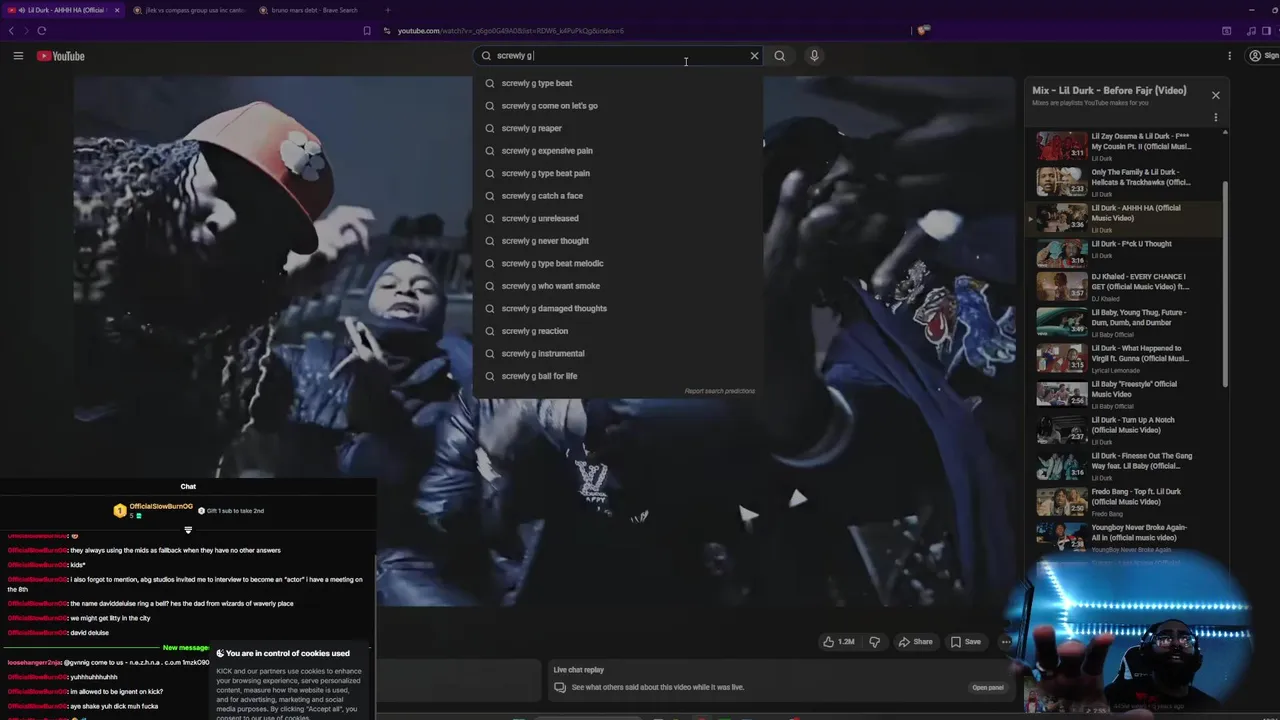1280x720 pixels.
Task: Jump to new messages in chat
Action: (187, 648)
